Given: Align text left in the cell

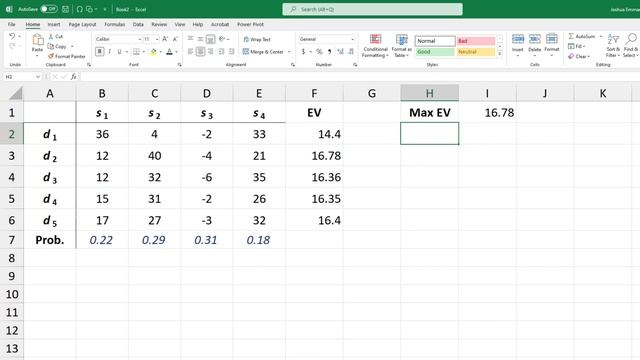Looking at the screenshot, I should (x=191, y=52).
